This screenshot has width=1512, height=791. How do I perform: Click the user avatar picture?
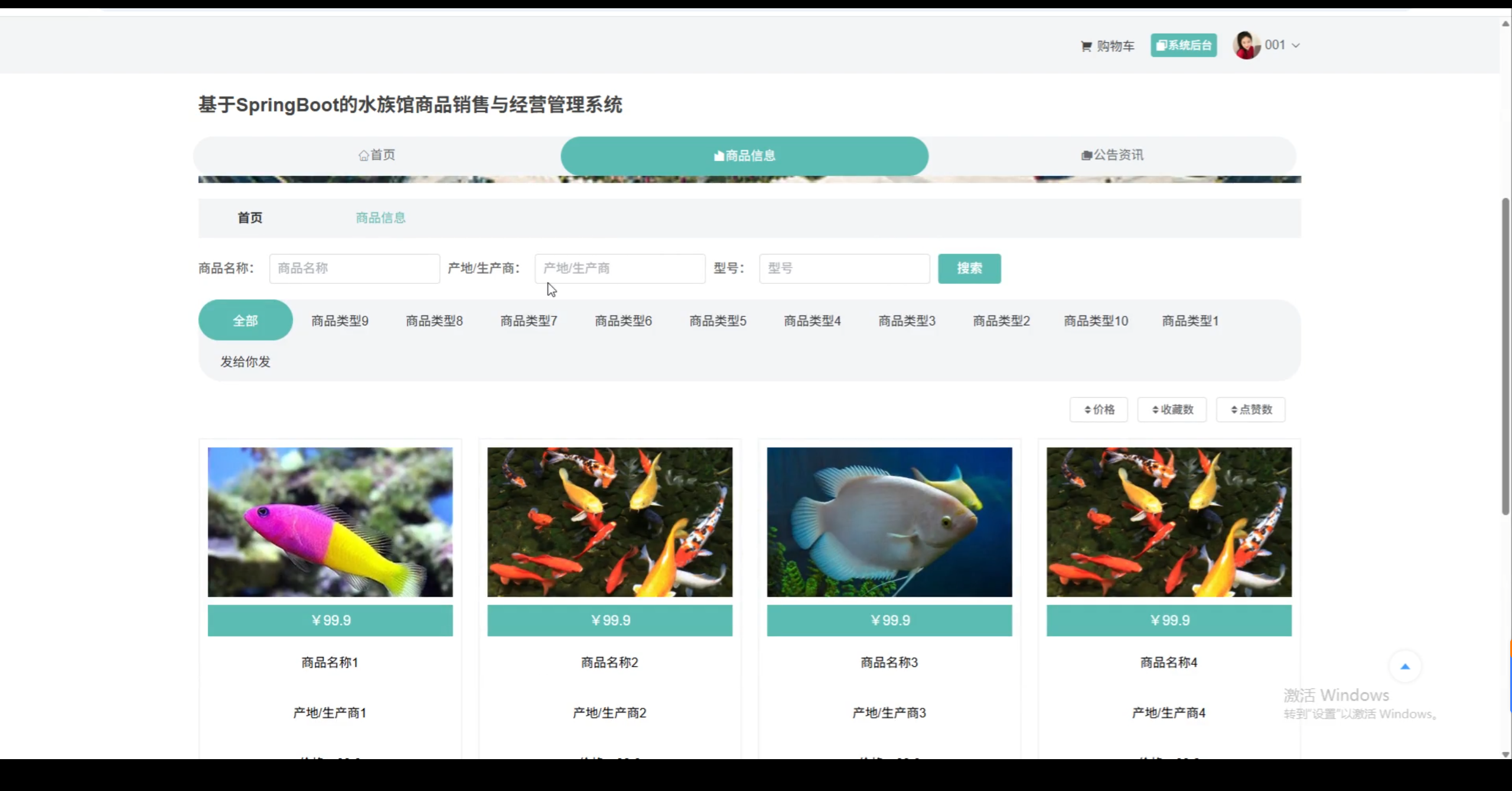pos(1246,45)
